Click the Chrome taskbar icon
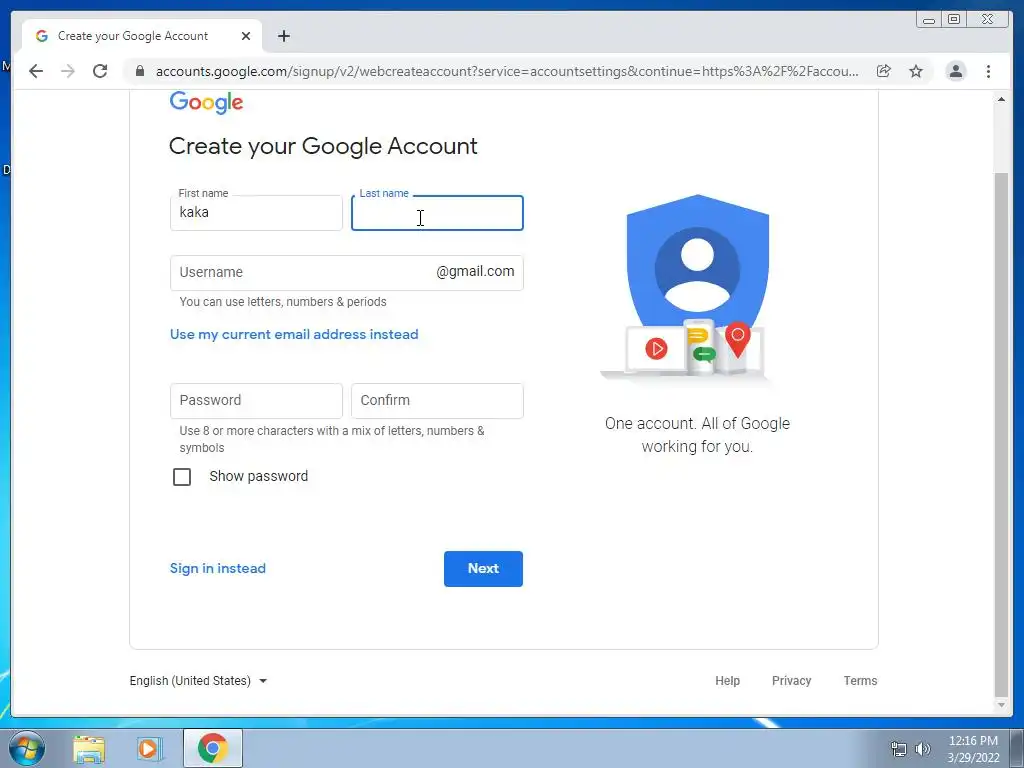This screenshot has width=1024, height=768. [x=213, y=748]
